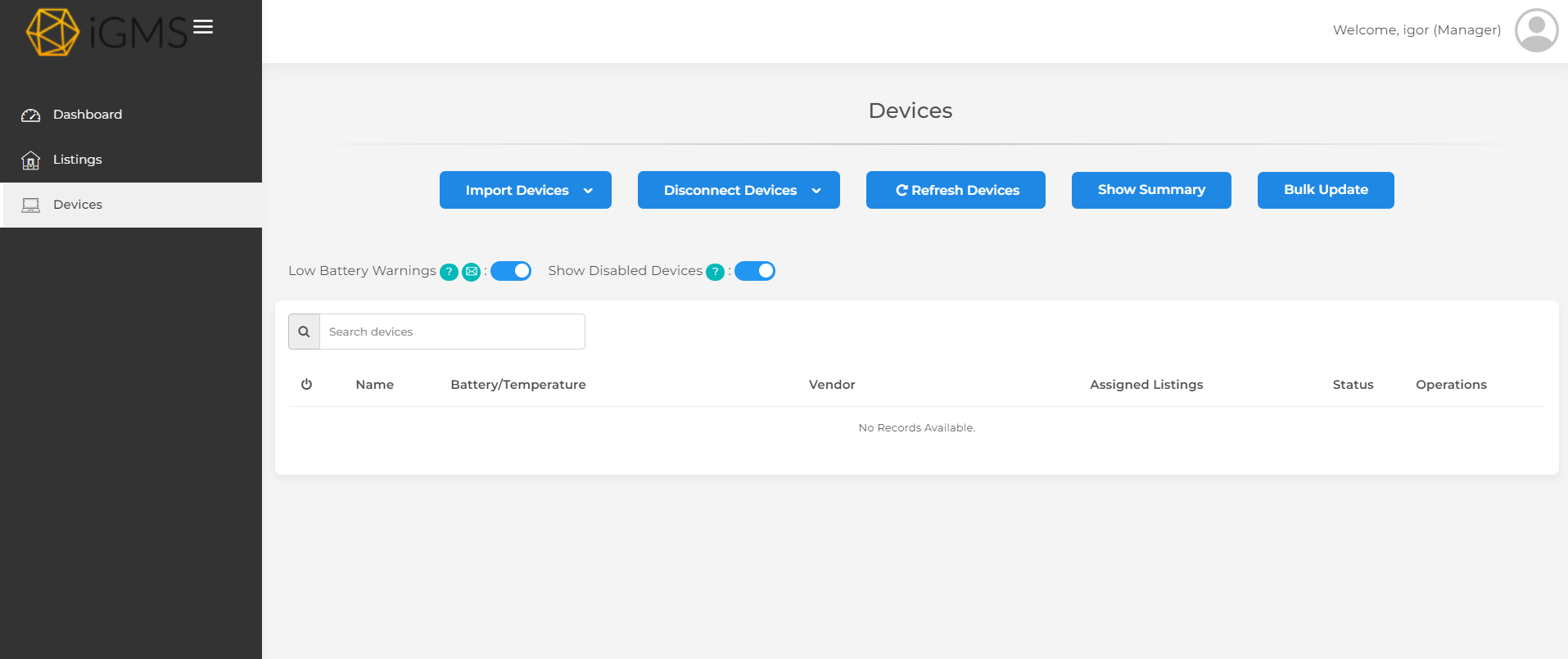Open Dashboard in the sidebar
This screenshot has width=1568, height=659.
[87, 115]
